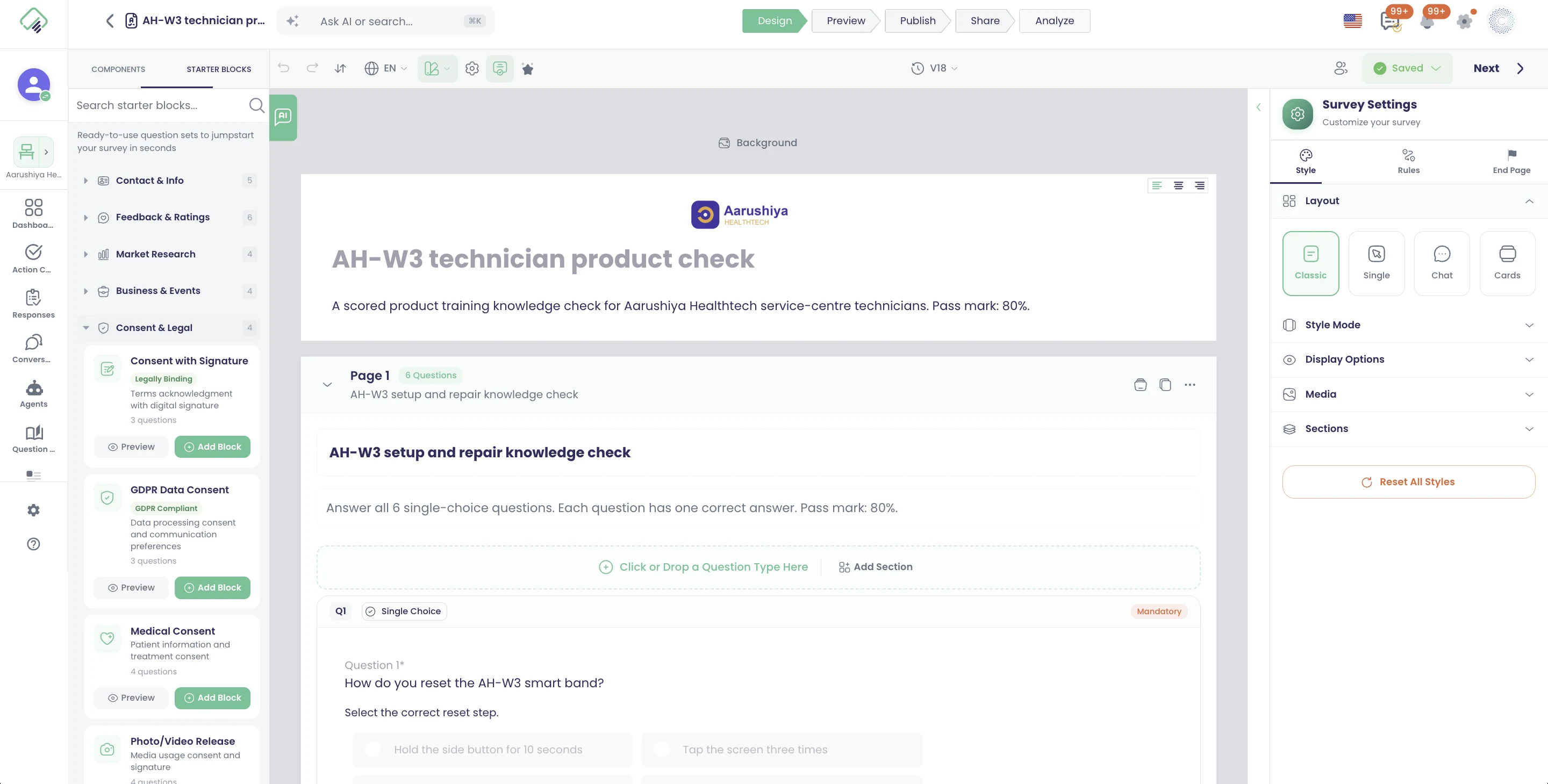Click the collaborators people icon

pyautogui.click(x=1341, y=68)
